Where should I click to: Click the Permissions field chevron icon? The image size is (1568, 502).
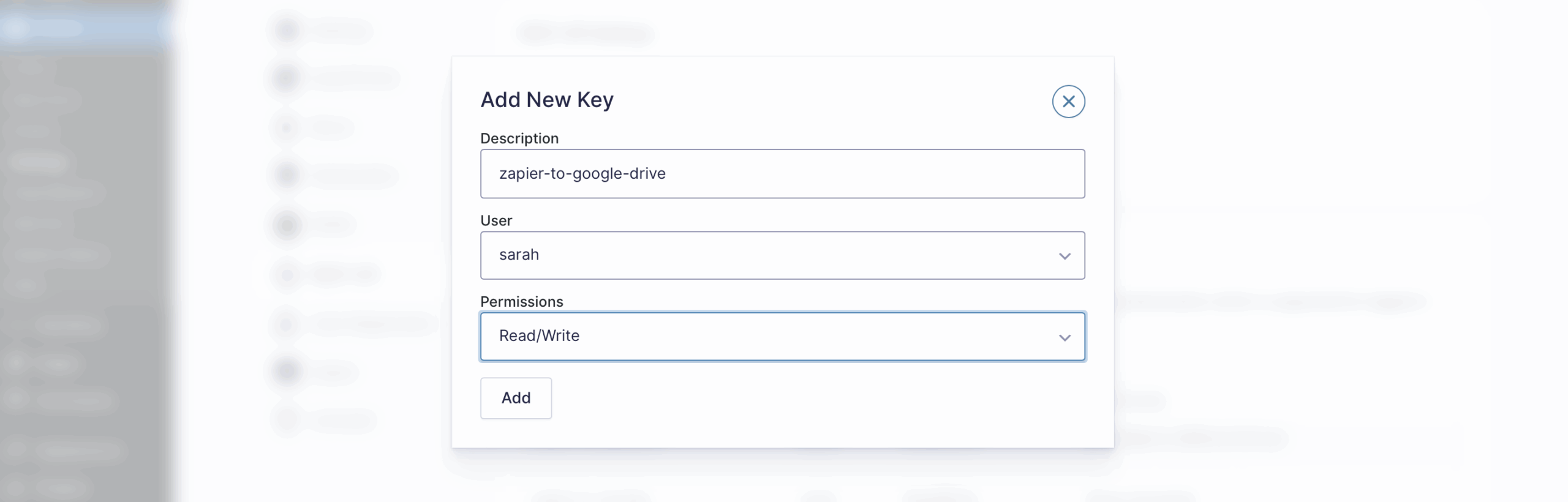click(1065, 337)
